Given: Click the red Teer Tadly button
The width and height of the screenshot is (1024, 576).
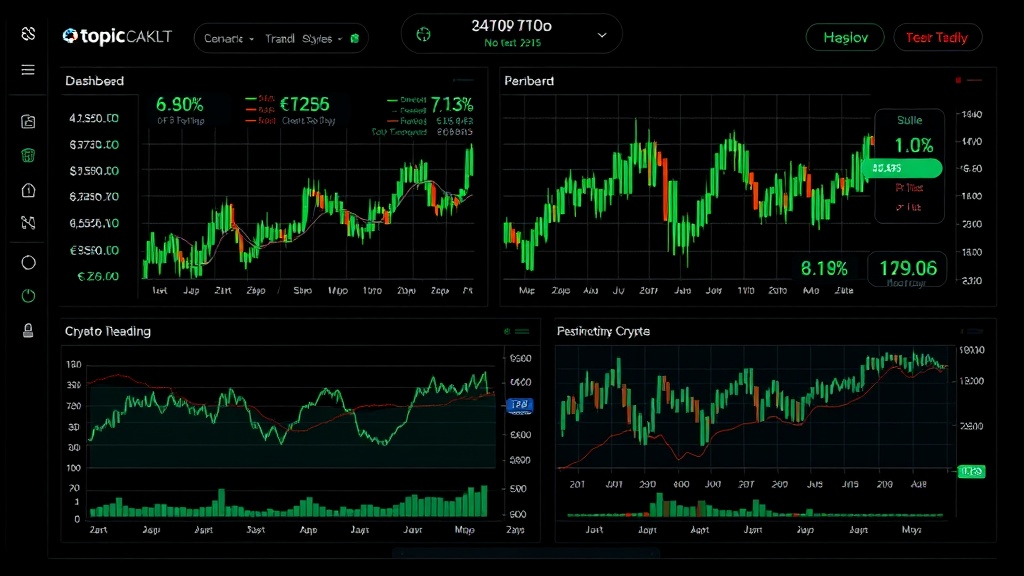Looking at the screenshot, I should 937,37.
